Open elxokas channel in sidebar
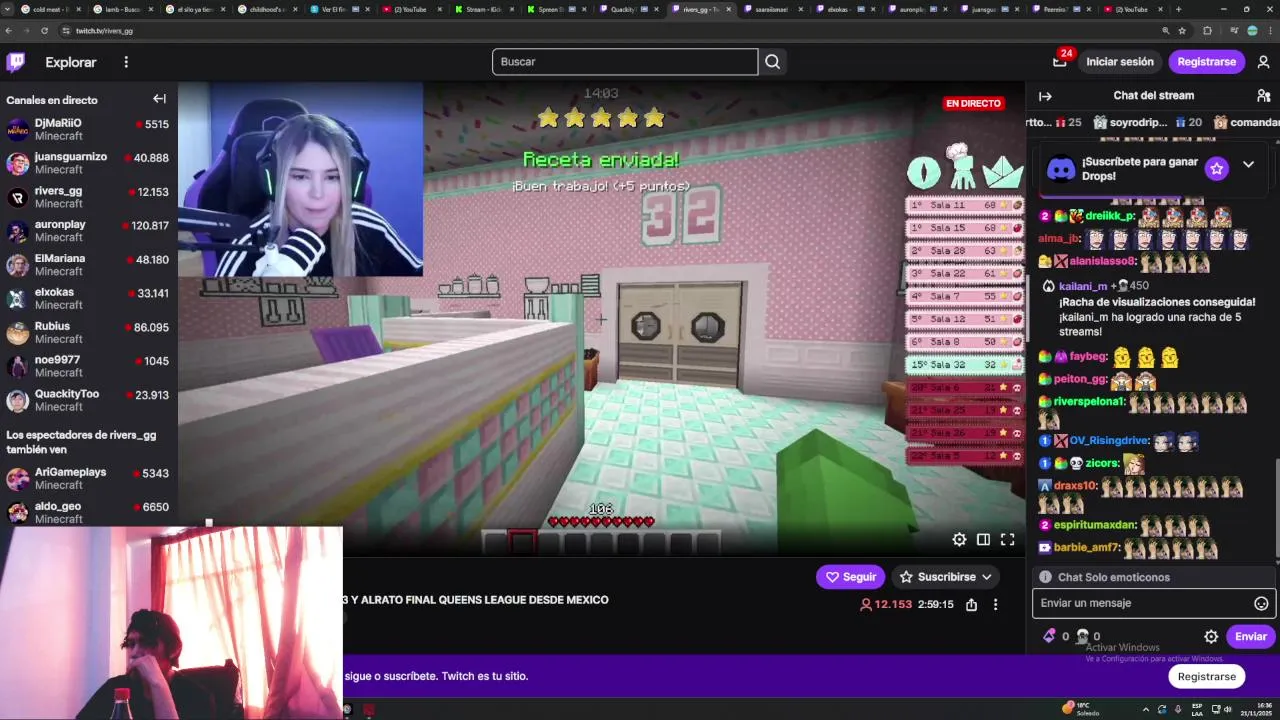The width and height of the screenshot is (1280, 720). tap(88, 299)
